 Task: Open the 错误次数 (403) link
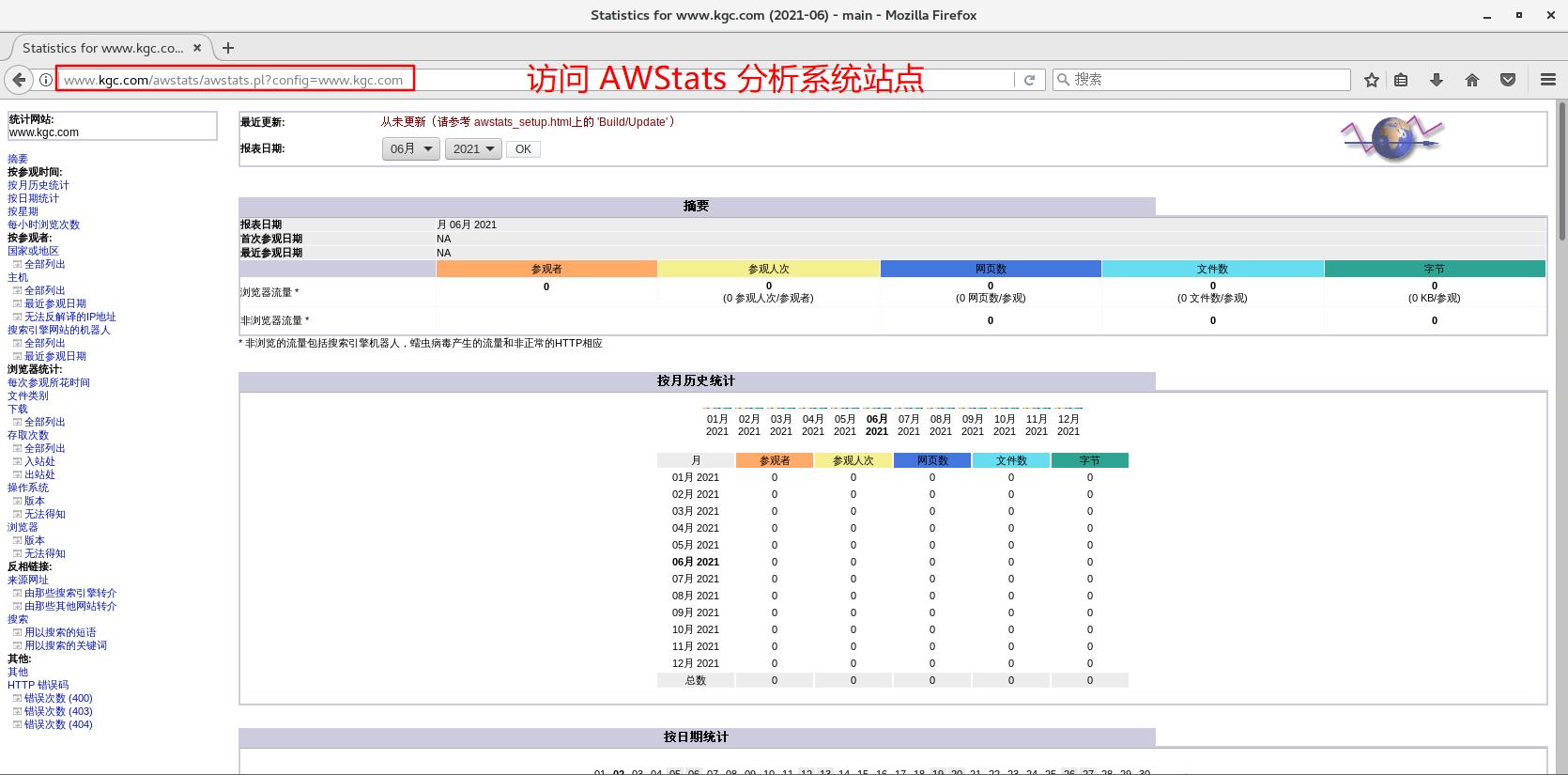[x=58, y=711]
